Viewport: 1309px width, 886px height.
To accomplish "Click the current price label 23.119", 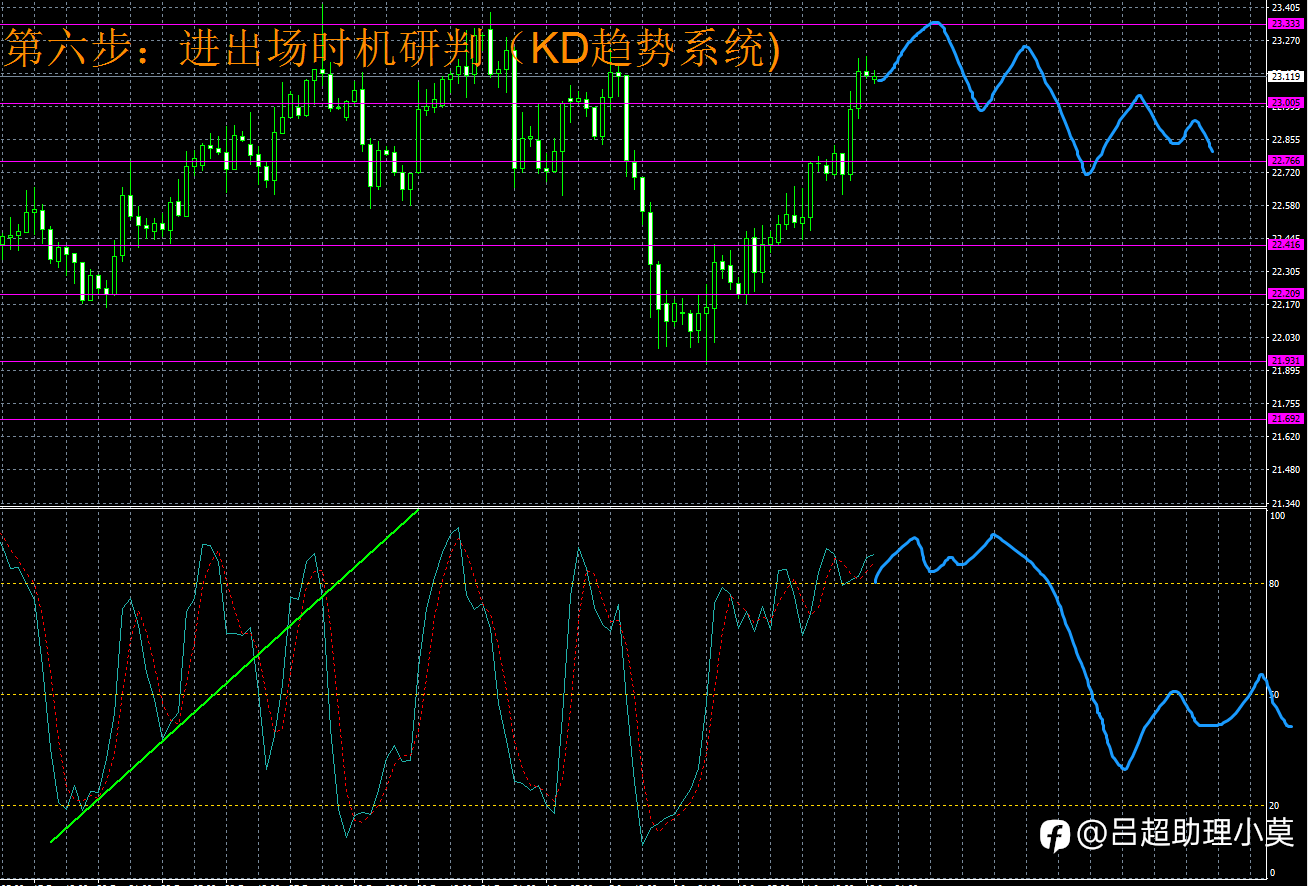I will 1285,76.
